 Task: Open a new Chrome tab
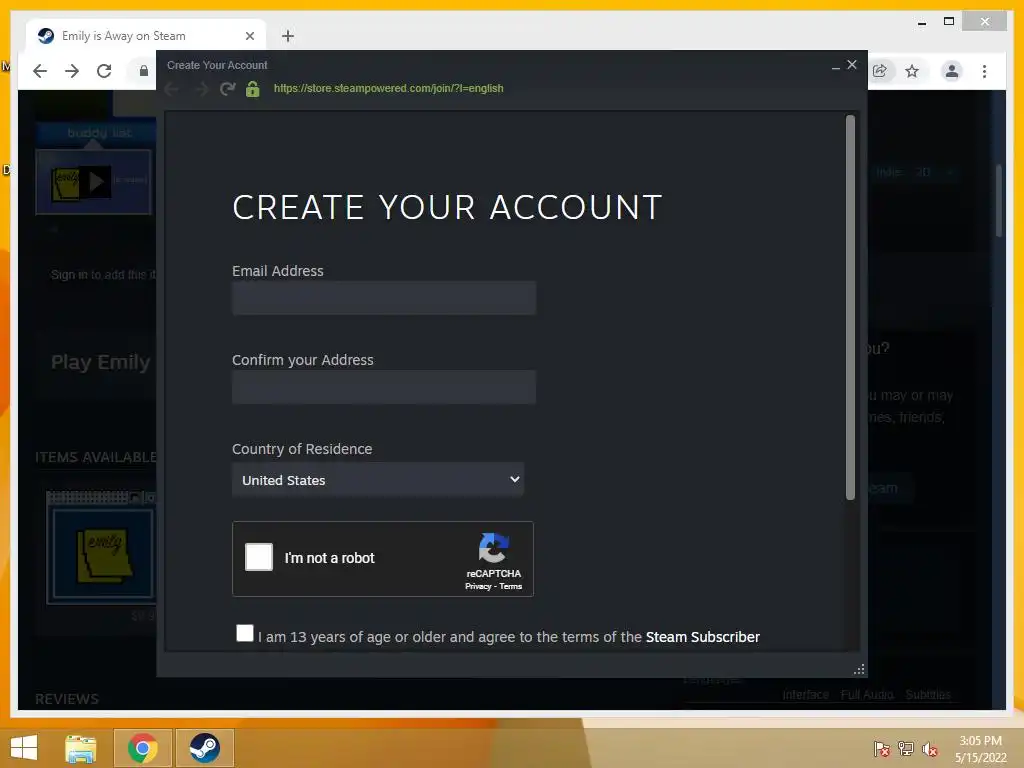tap(288, 36)
